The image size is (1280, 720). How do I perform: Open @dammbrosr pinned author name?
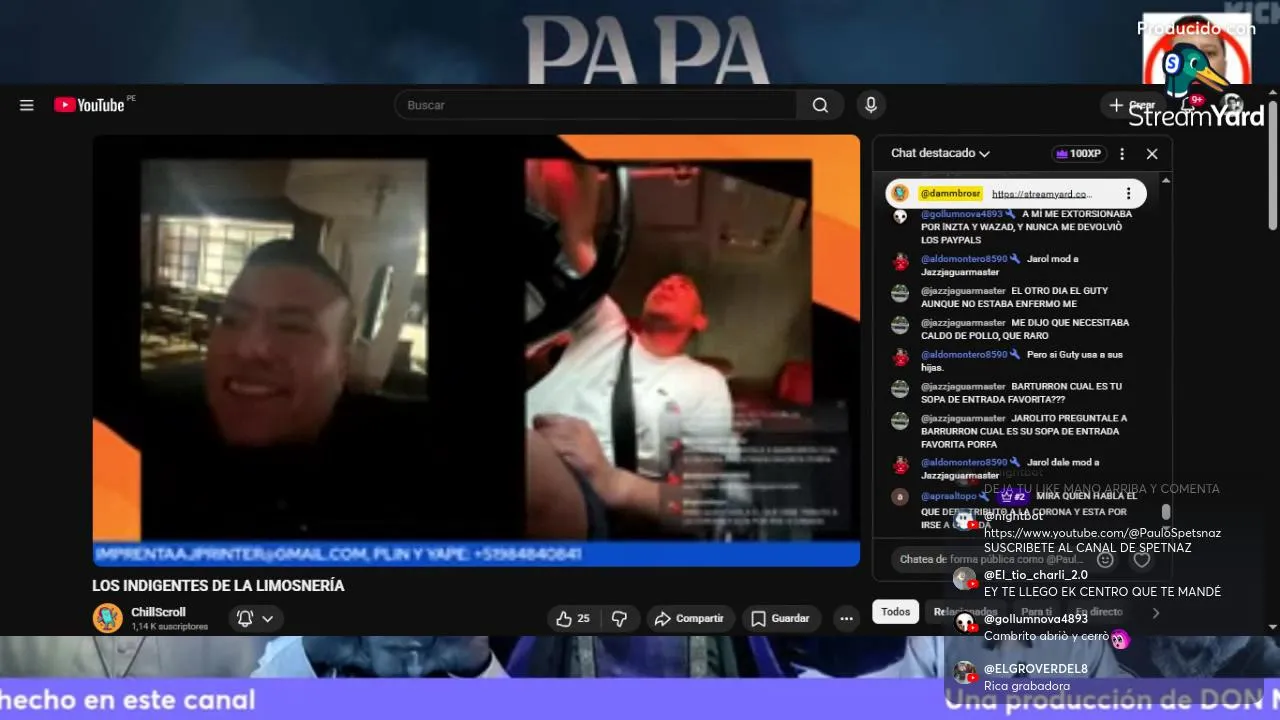coord(950,194)
